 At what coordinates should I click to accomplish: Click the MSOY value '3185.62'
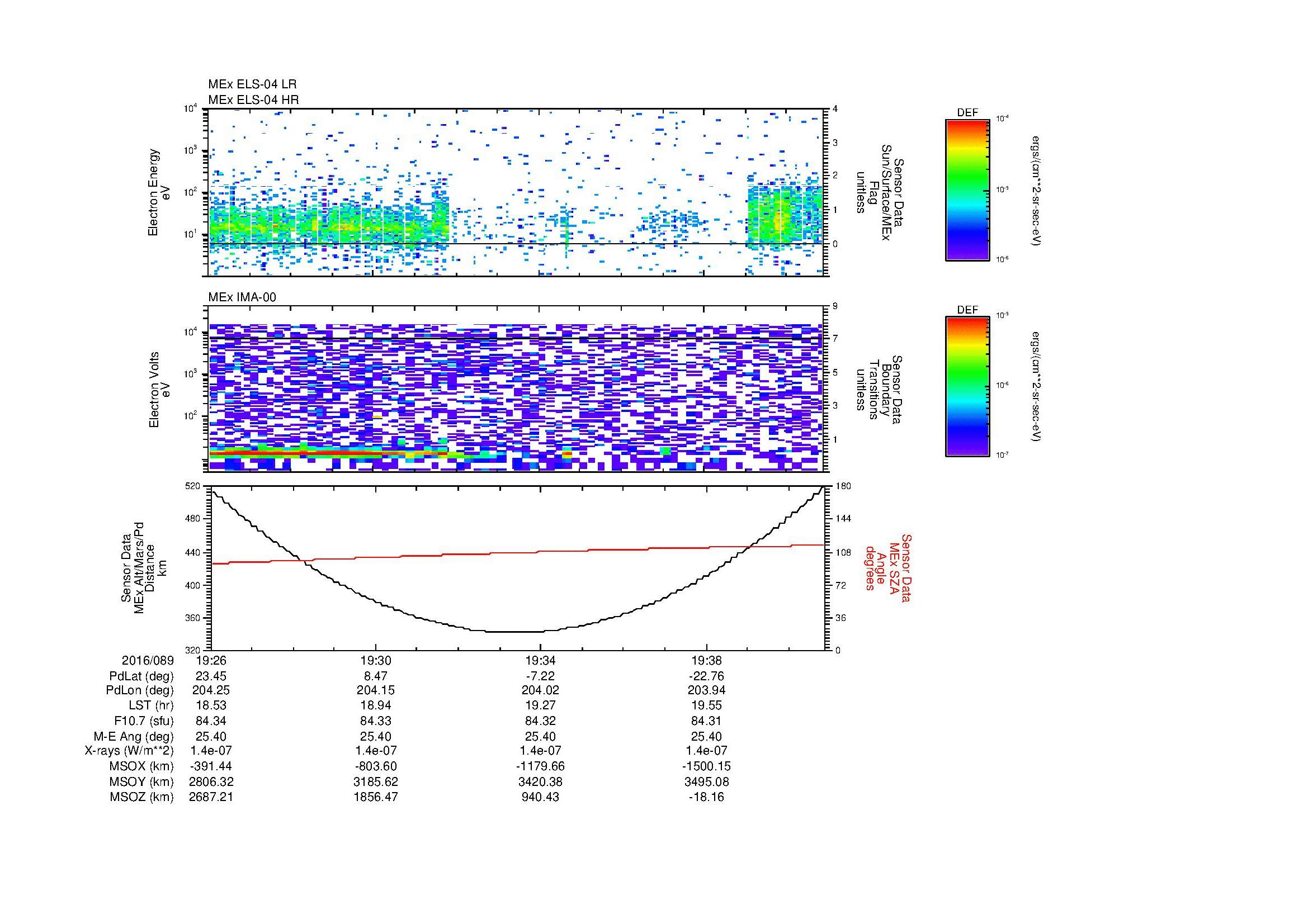tap(375, 781)
